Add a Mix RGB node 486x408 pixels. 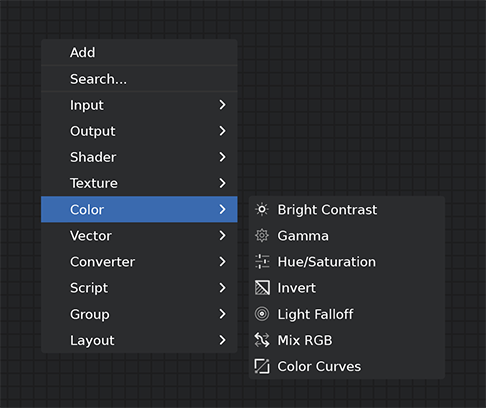pyautogui.click(x=347, y=340)
